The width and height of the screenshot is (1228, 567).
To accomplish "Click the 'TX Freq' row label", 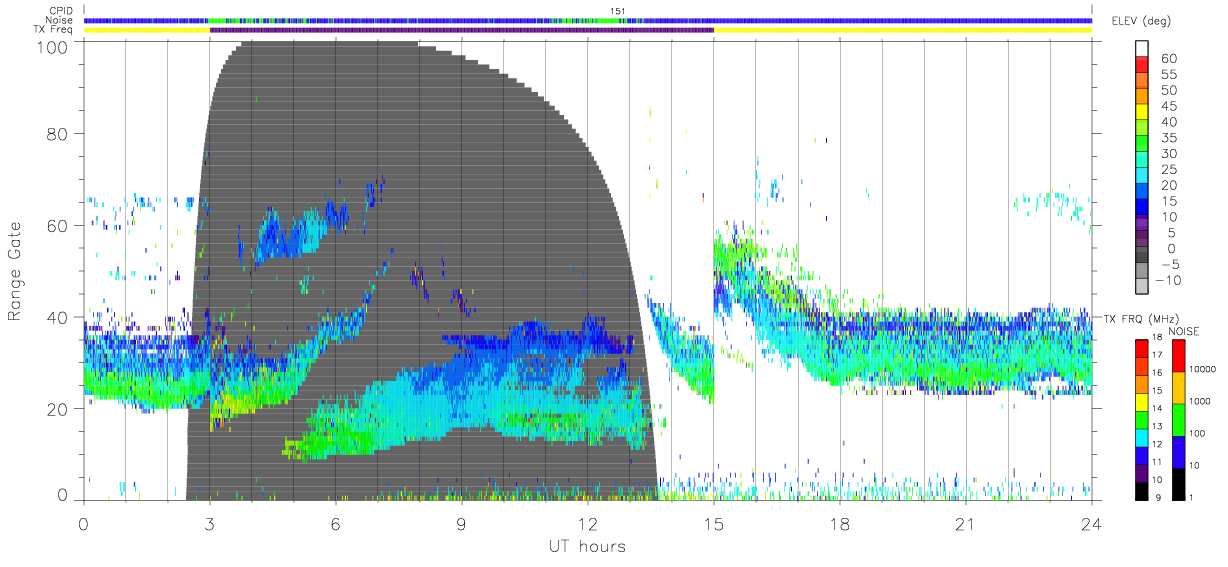I will click(x=54, y=30).
